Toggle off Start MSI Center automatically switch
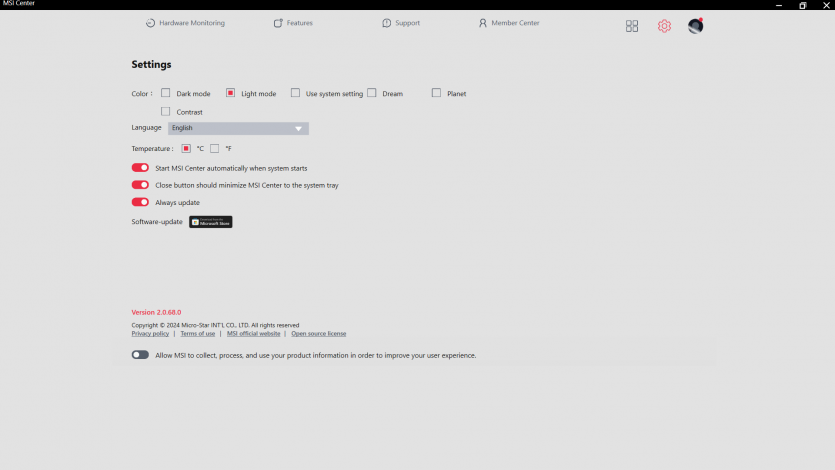This screenshot has height=470, width=835. click(x=140, y=168)
